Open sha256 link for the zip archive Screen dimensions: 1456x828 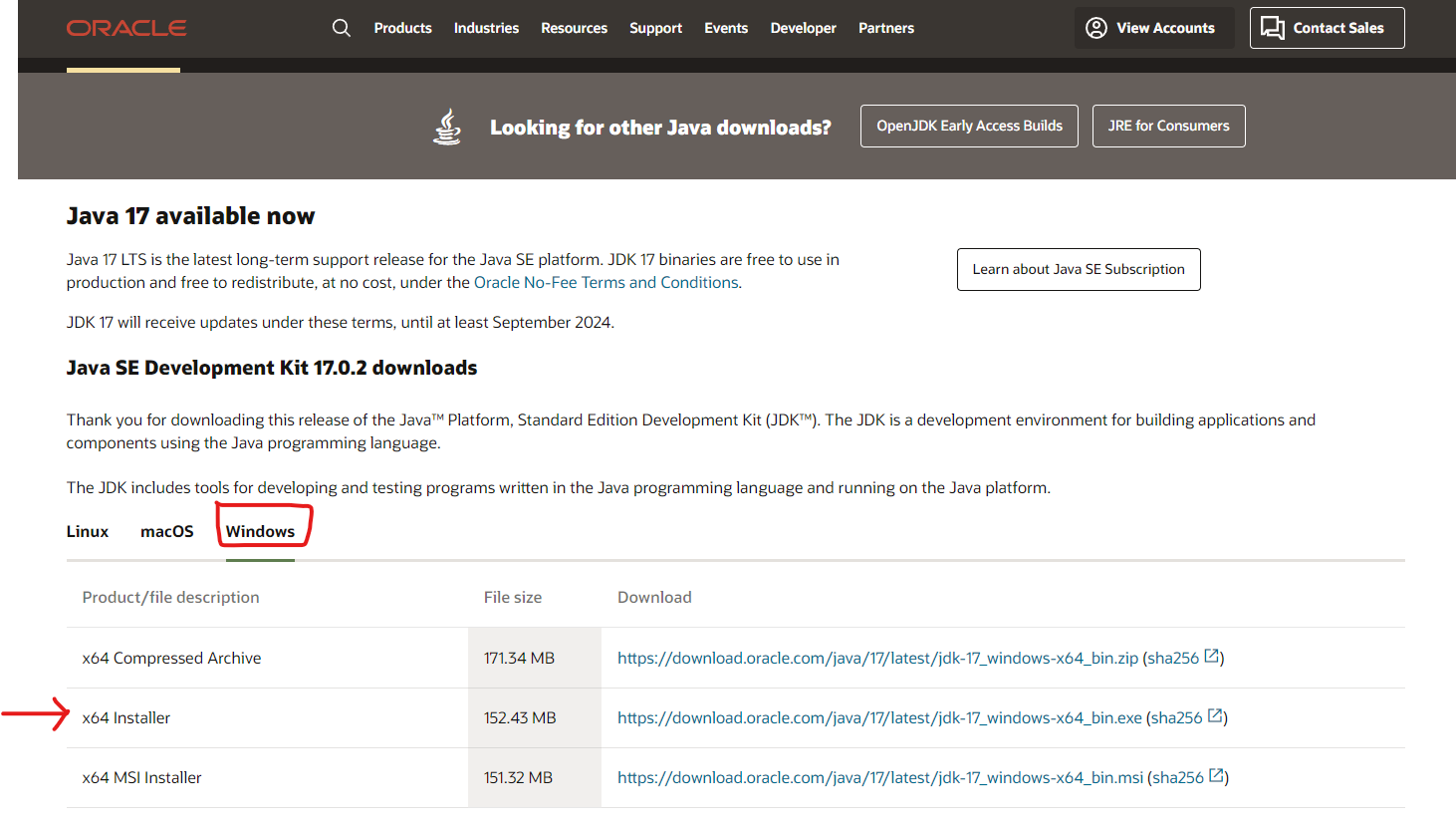tap(1173, 658)
